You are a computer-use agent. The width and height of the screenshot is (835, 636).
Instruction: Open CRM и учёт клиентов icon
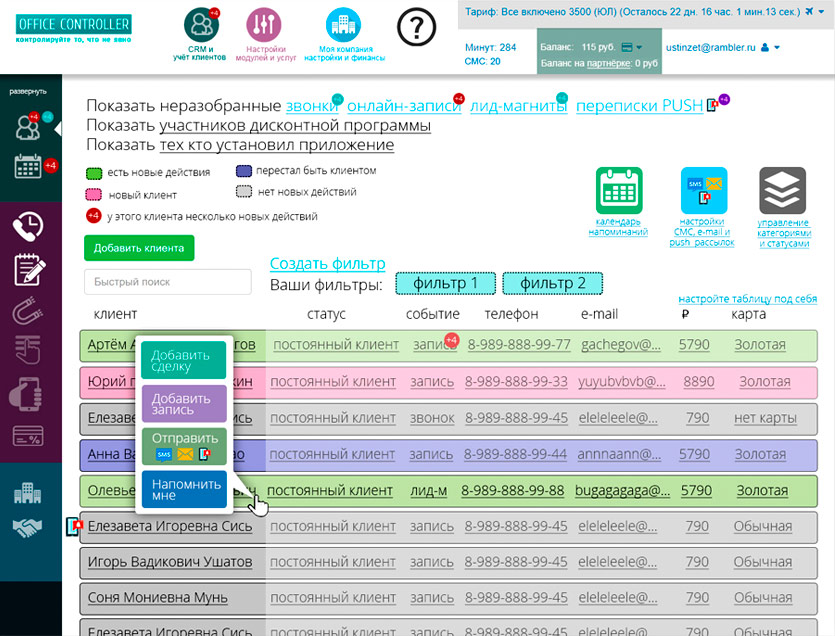pos(203,25)
